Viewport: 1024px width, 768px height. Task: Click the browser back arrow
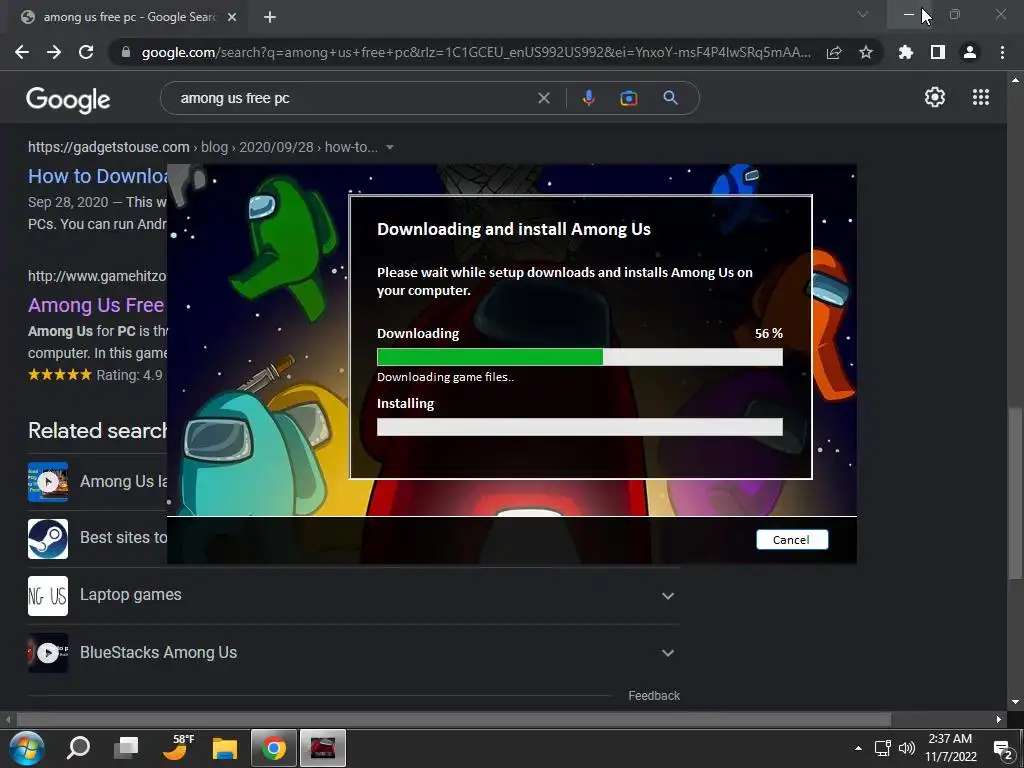(22, 52)
